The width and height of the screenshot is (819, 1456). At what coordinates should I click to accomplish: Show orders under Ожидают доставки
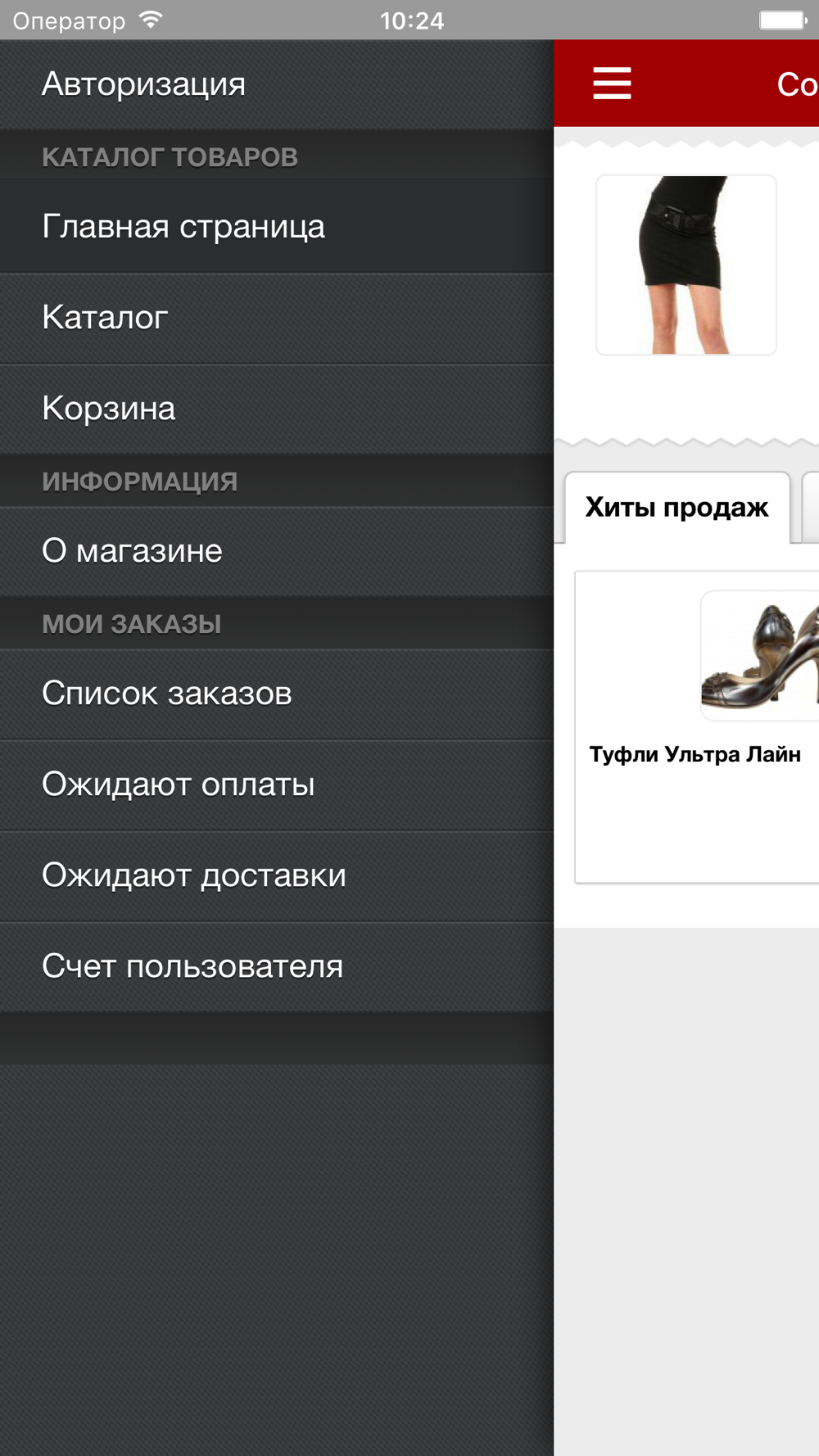(x=277, y=875)
